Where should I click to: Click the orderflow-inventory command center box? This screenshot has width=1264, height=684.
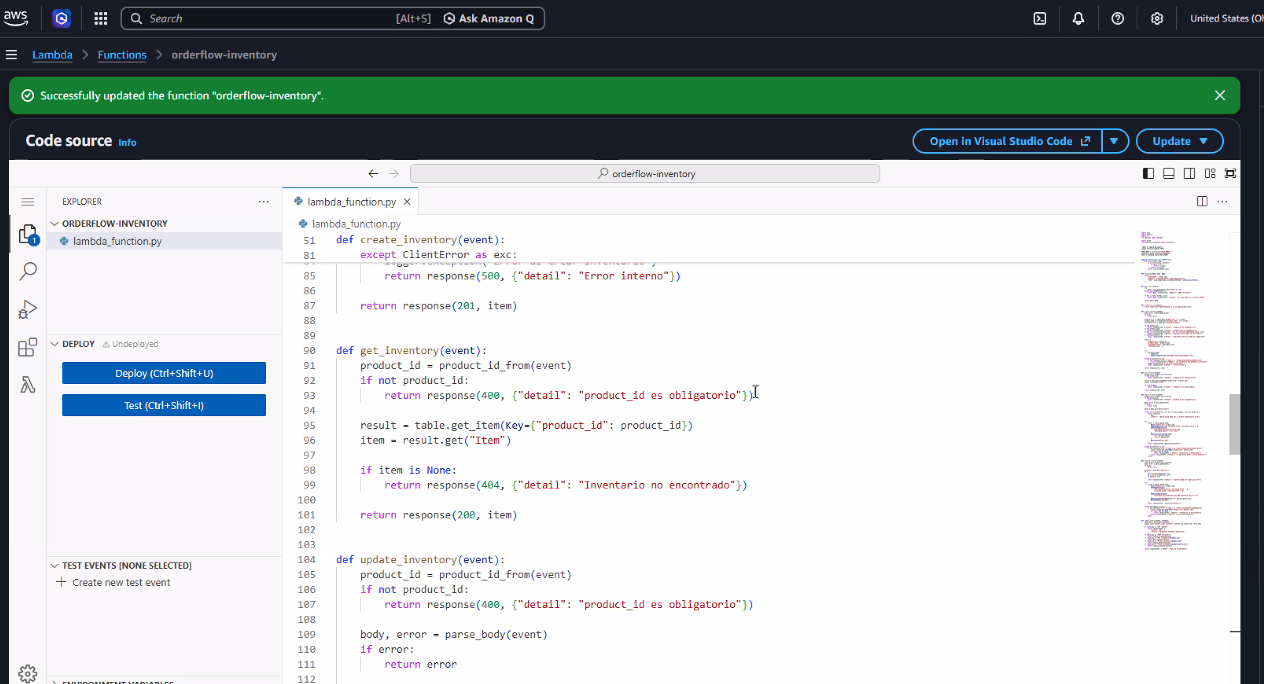tap(645, 174)
